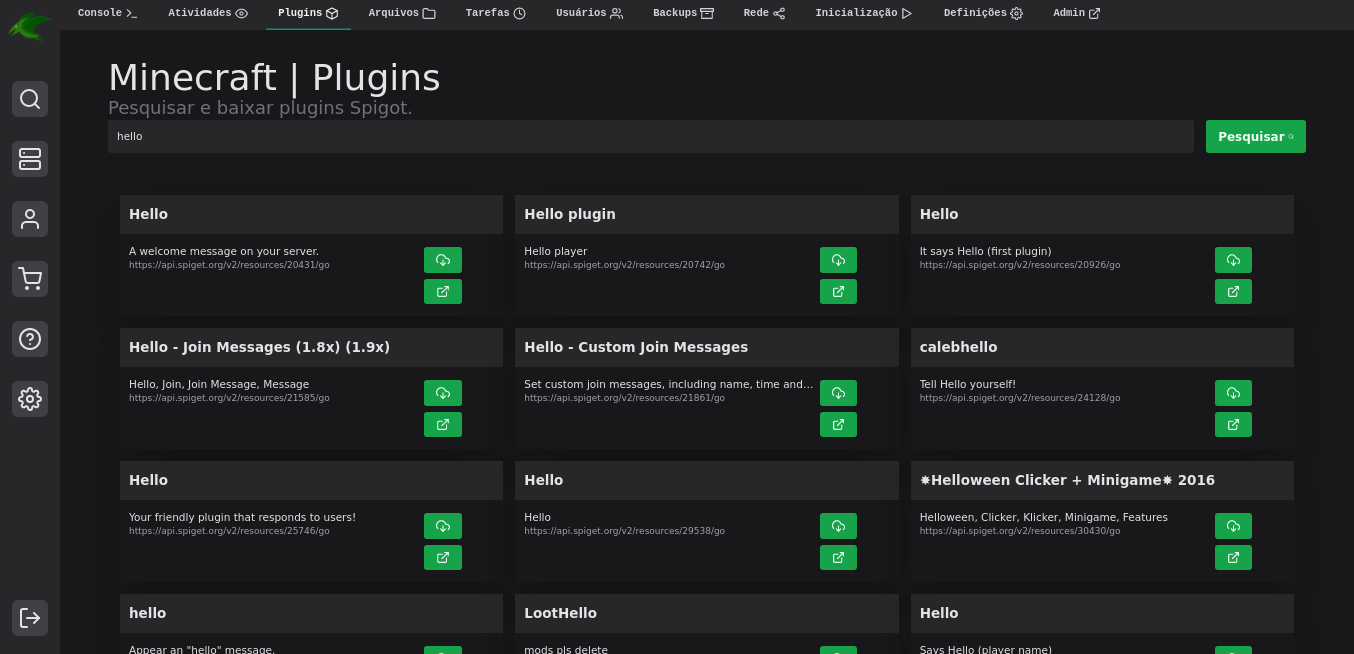Download 'Hello - Custom Join Messages' plugin
Image resolution: width=1354 pixels, height=654 pixels.
(x=838, y=393)
